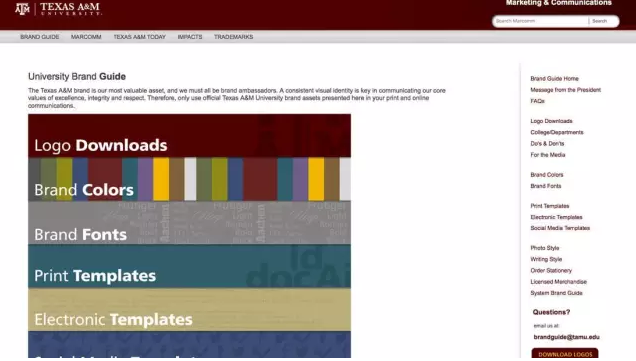
Task: Open the Print Templates banner
Action: 189,266
